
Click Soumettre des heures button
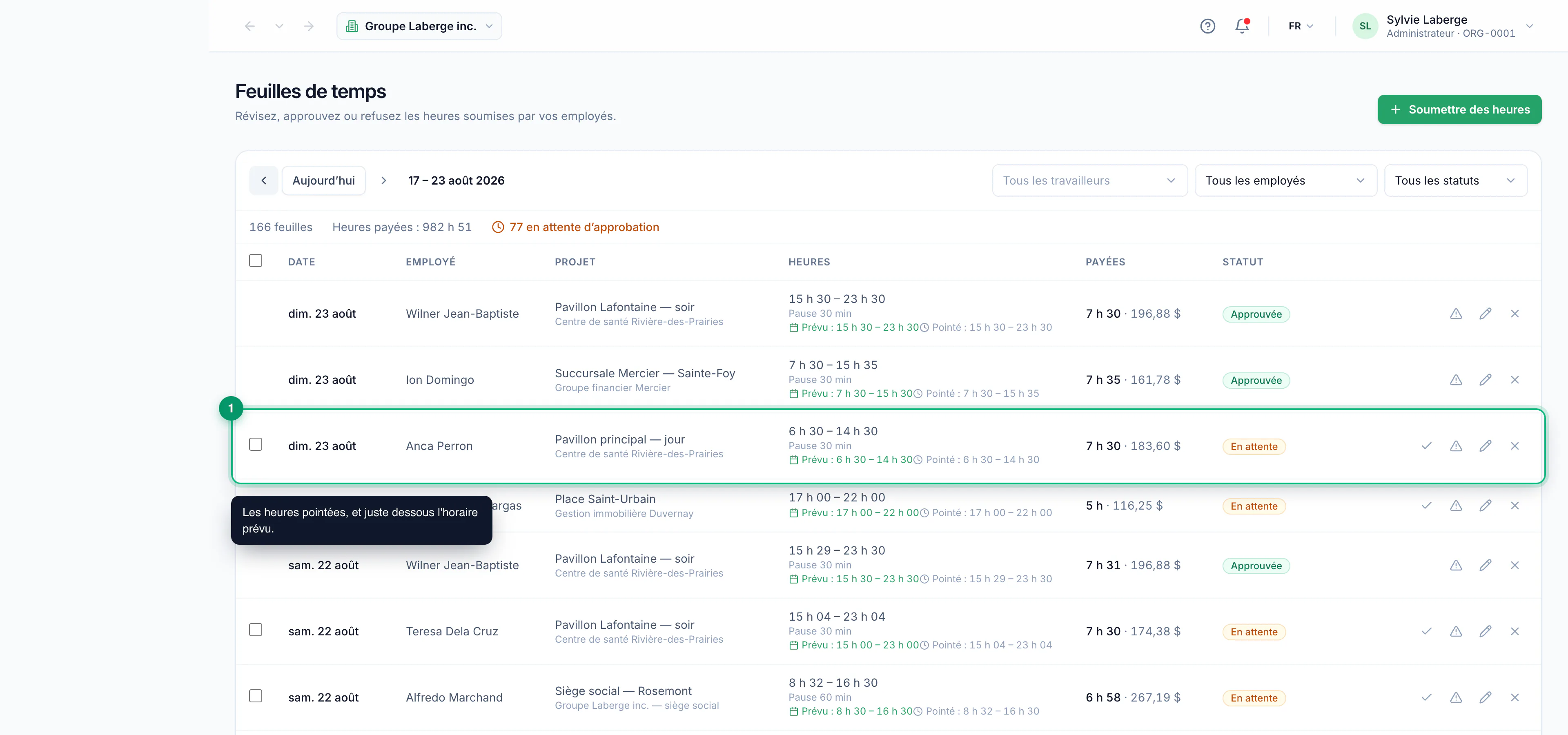[x=1459, y=109]
